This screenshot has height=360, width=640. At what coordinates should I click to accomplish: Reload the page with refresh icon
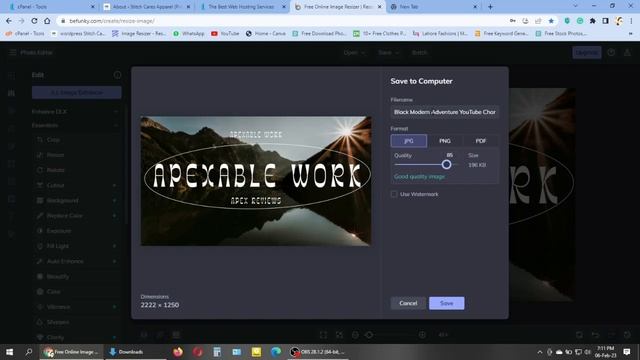pyautogui.click(x=34, y=21)
